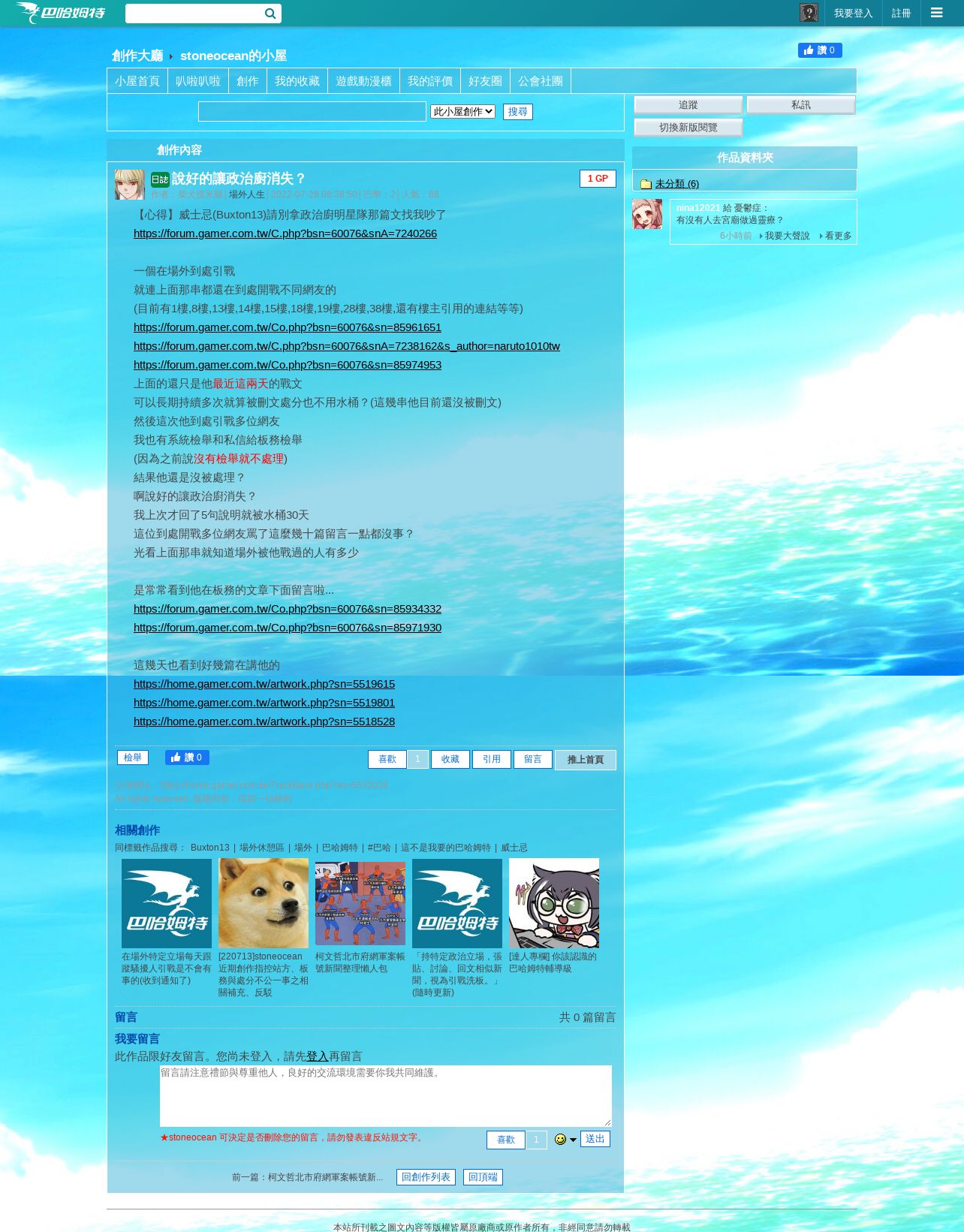Screen dimensions: 964x1232
Task: Open the 未分類 folder icon
Action: coord(646,184)
